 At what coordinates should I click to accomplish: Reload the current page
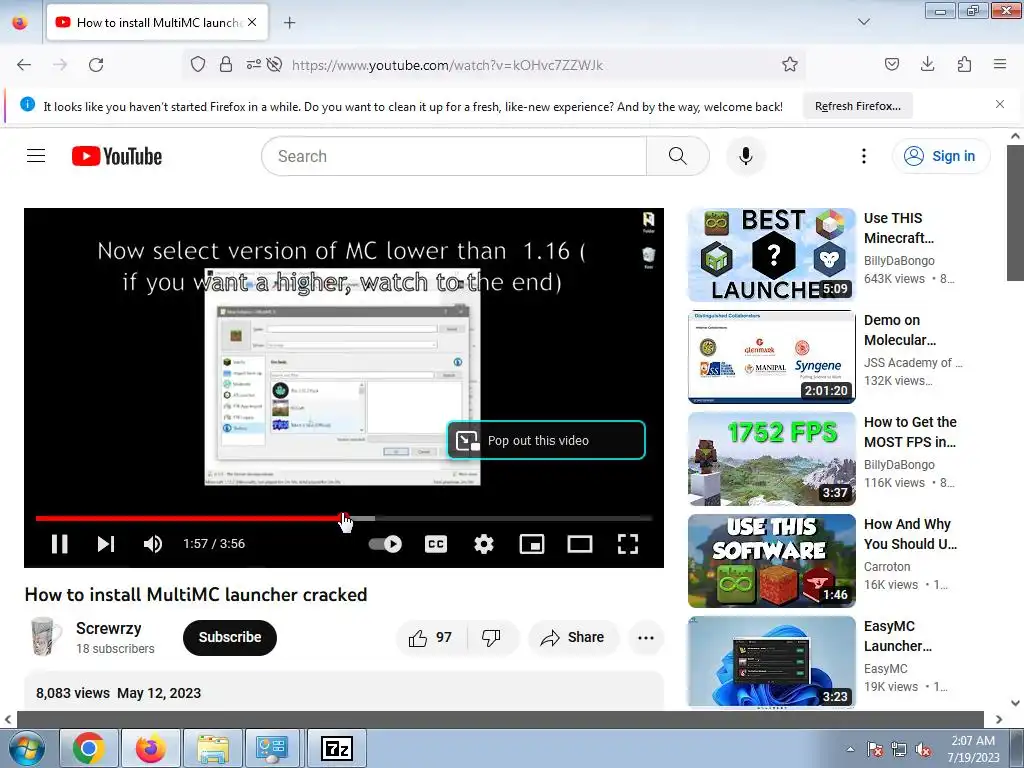click(96, 65)
